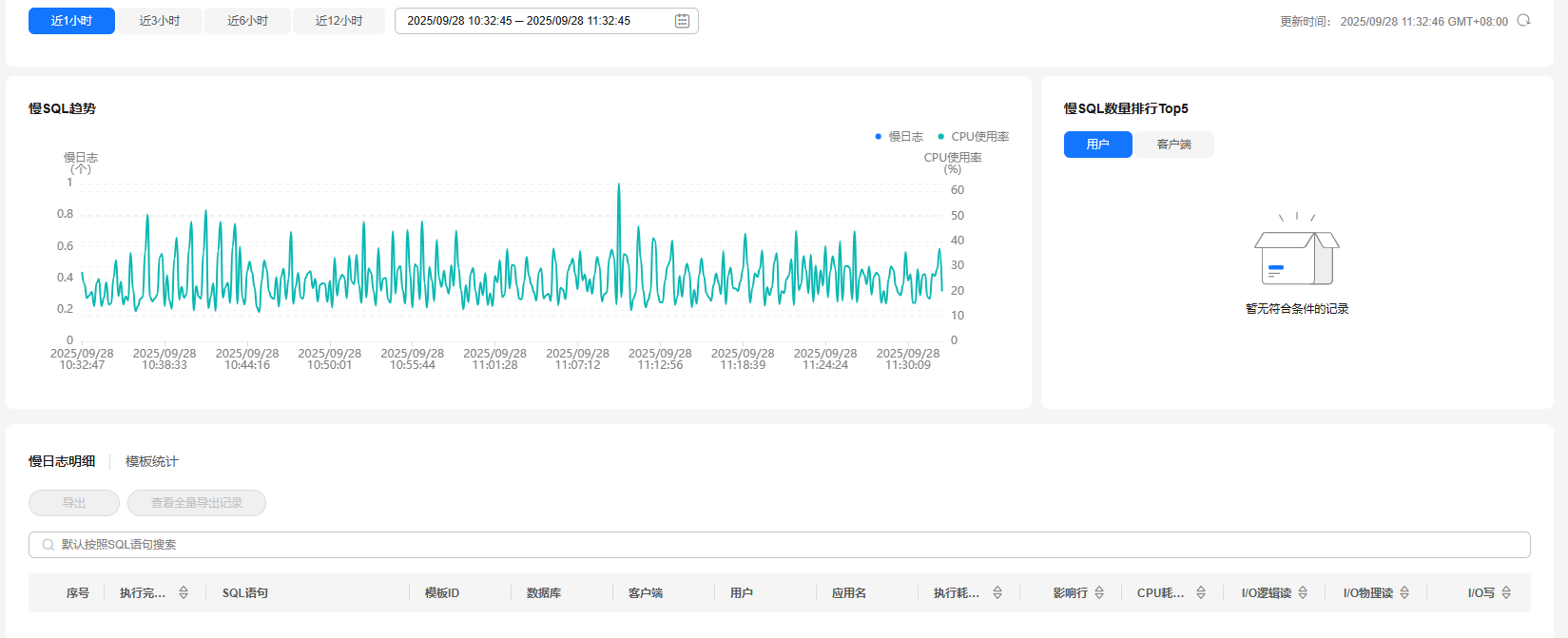The image size is (1568, 638).
Task: Choose the 近12小时 time range
Action: (339, 21)
